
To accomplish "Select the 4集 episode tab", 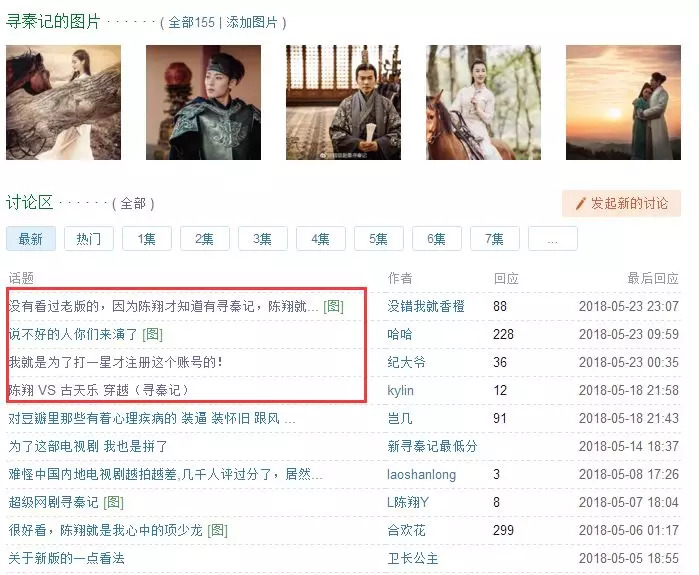I will pos(321,239).
